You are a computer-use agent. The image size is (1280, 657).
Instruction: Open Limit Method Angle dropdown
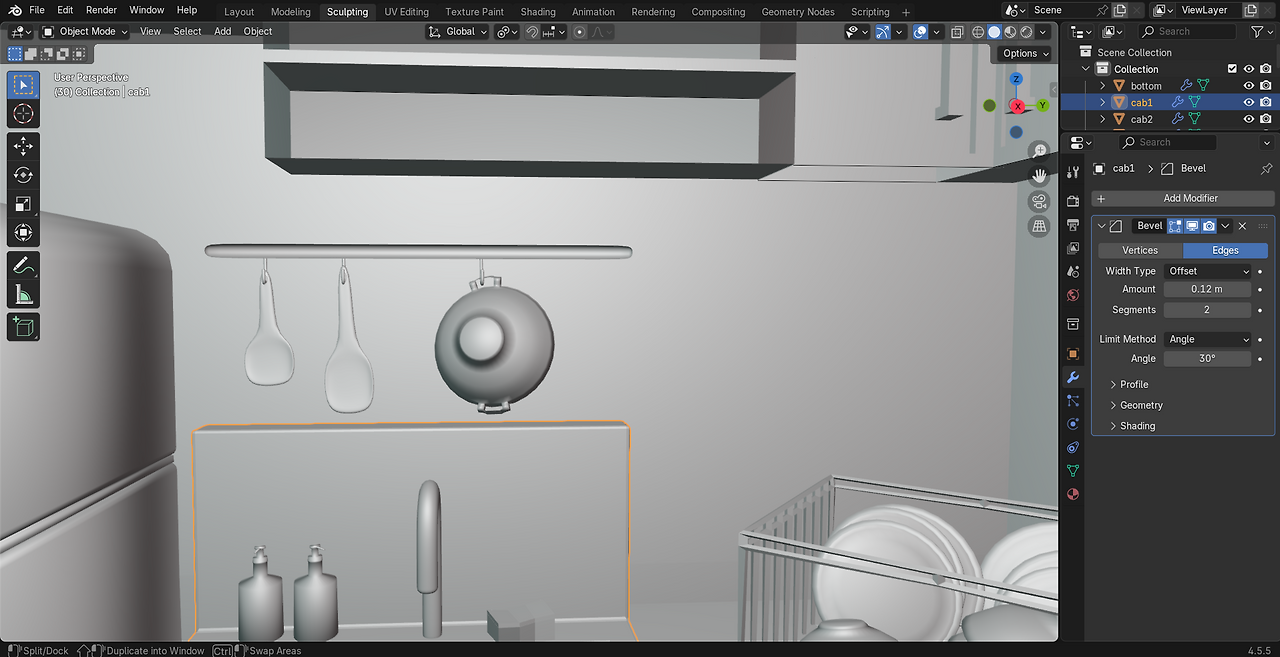pyautogui.click(x=1208, y=339)
